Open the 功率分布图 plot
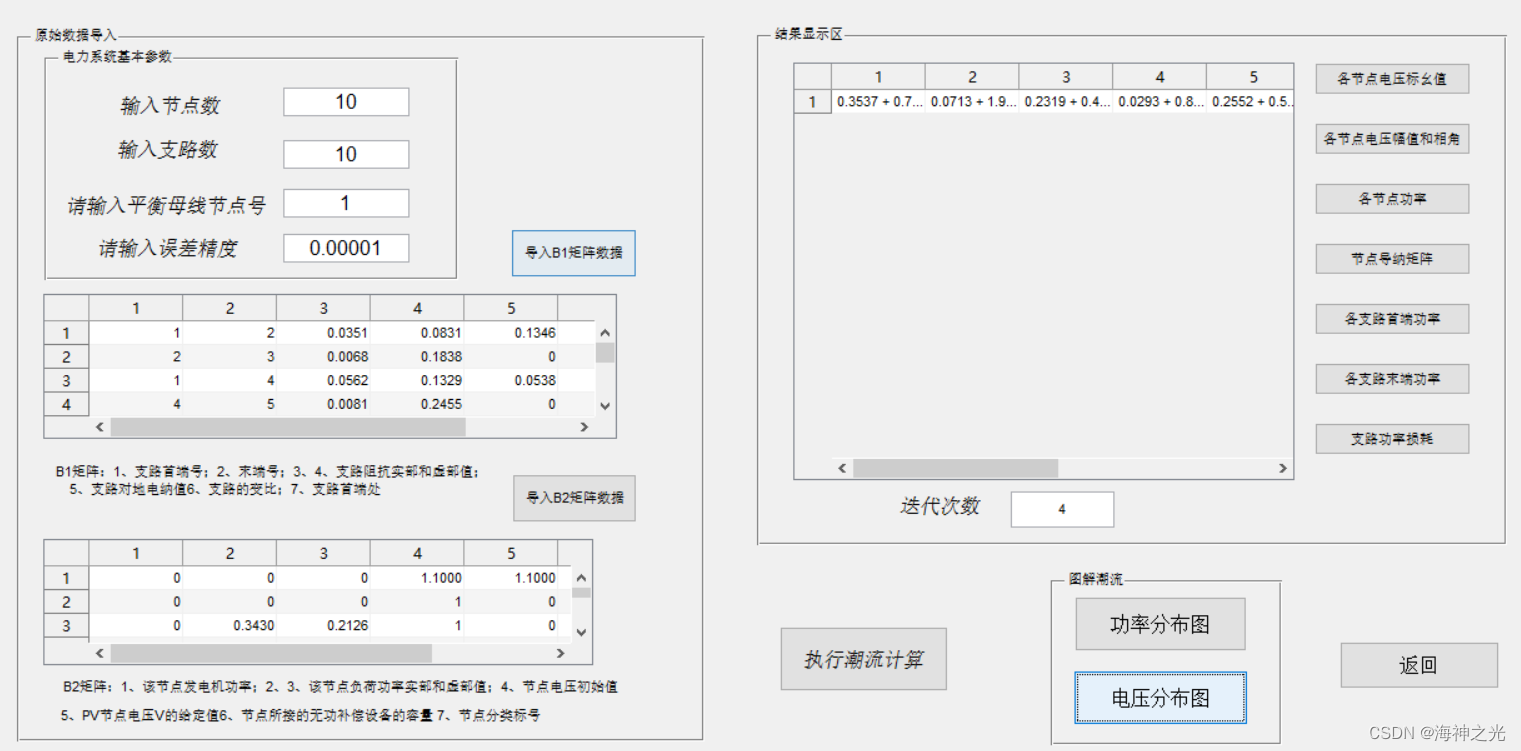Screen dimensions: 1521x751 pyautogui.click(x=1160, y=624)
